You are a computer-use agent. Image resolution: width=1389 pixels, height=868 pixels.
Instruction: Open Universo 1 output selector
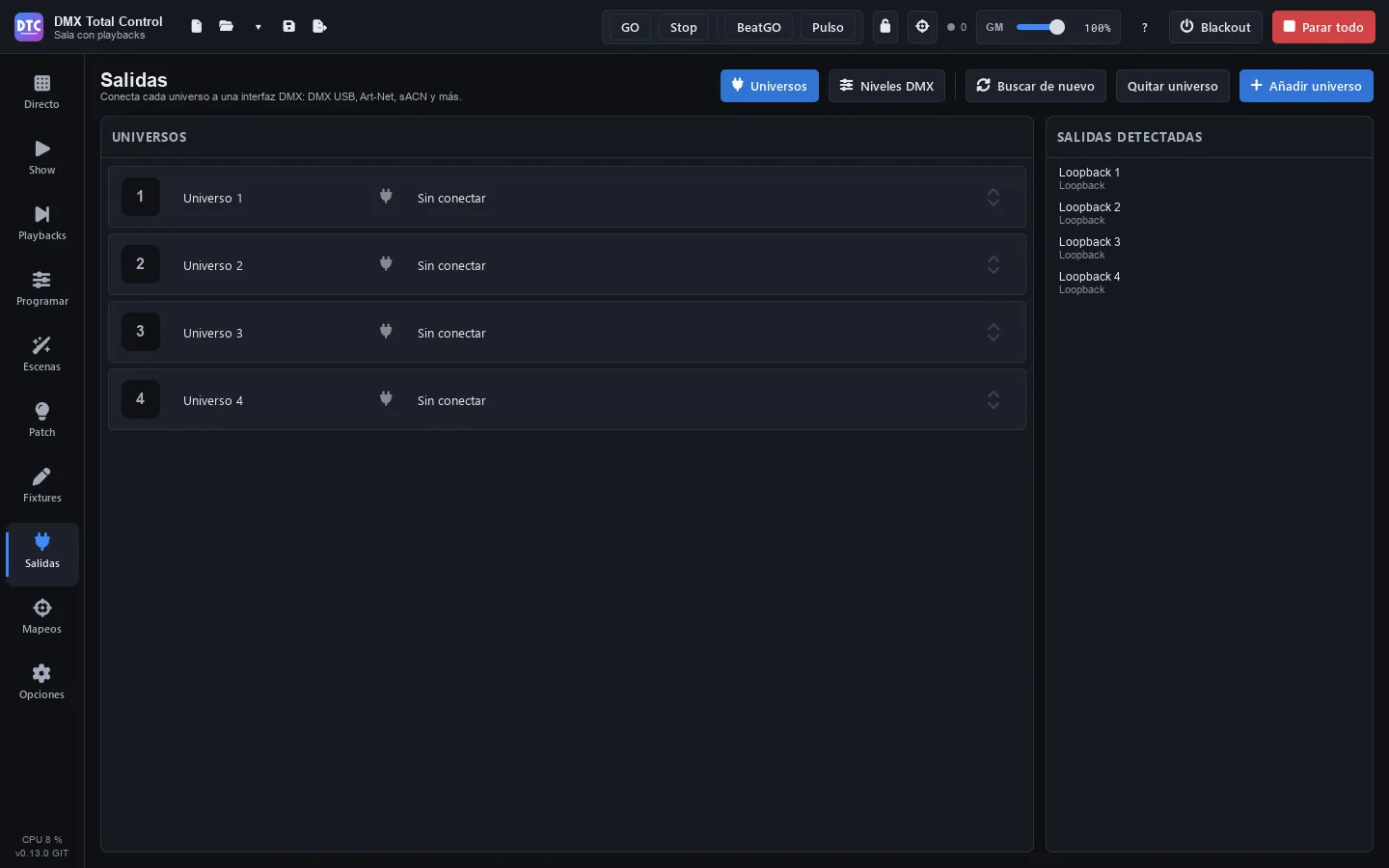pos(708,198)
